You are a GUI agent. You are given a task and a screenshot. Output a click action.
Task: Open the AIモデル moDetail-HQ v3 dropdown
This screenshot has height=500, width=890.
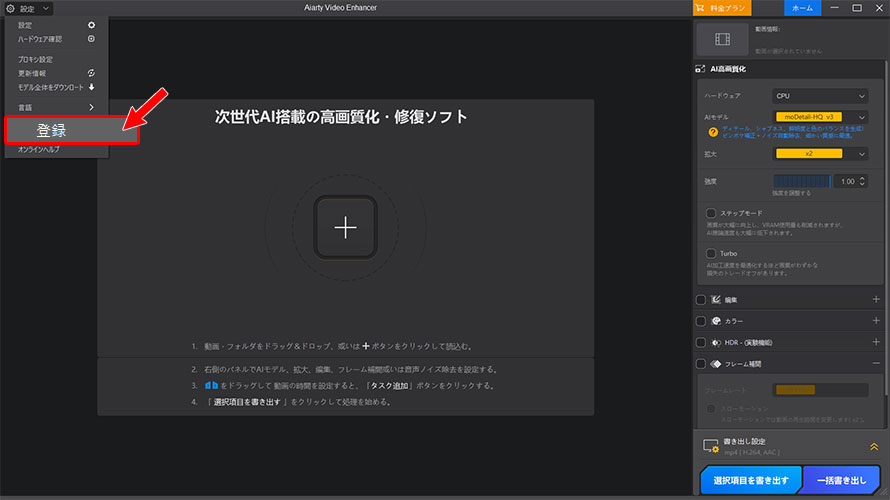click(820, 117)
